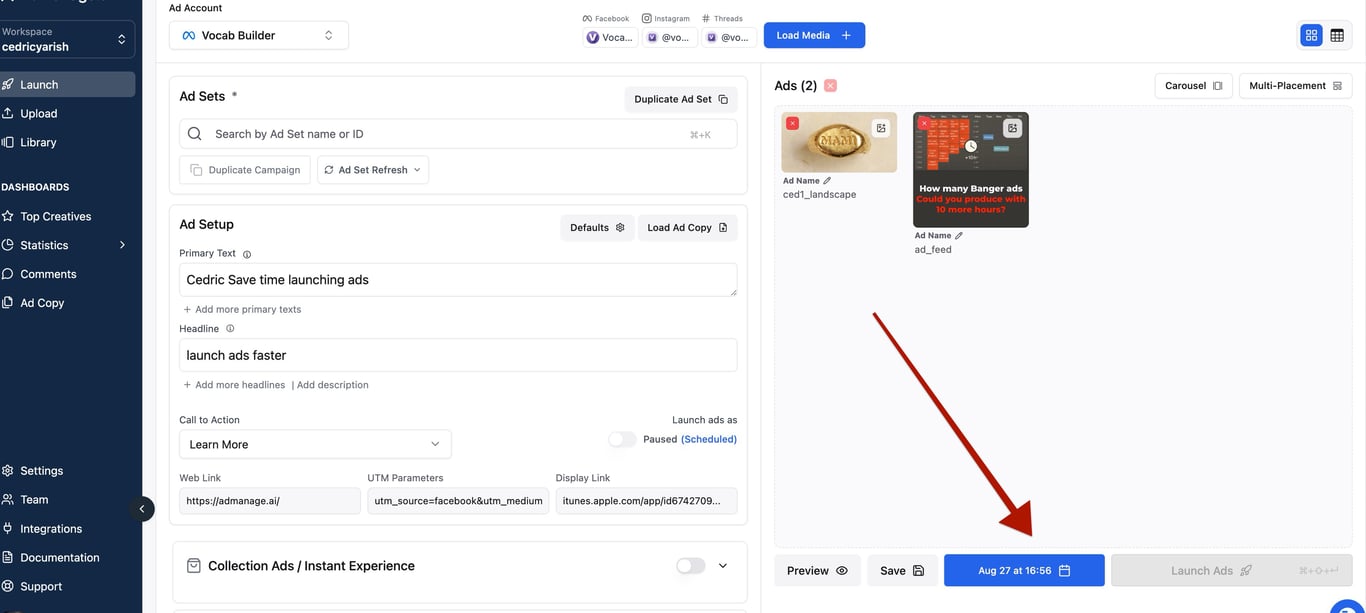Remove the ad_feed ad
The width and height of the screenshot is (1366, 613).
coord(924,123)
